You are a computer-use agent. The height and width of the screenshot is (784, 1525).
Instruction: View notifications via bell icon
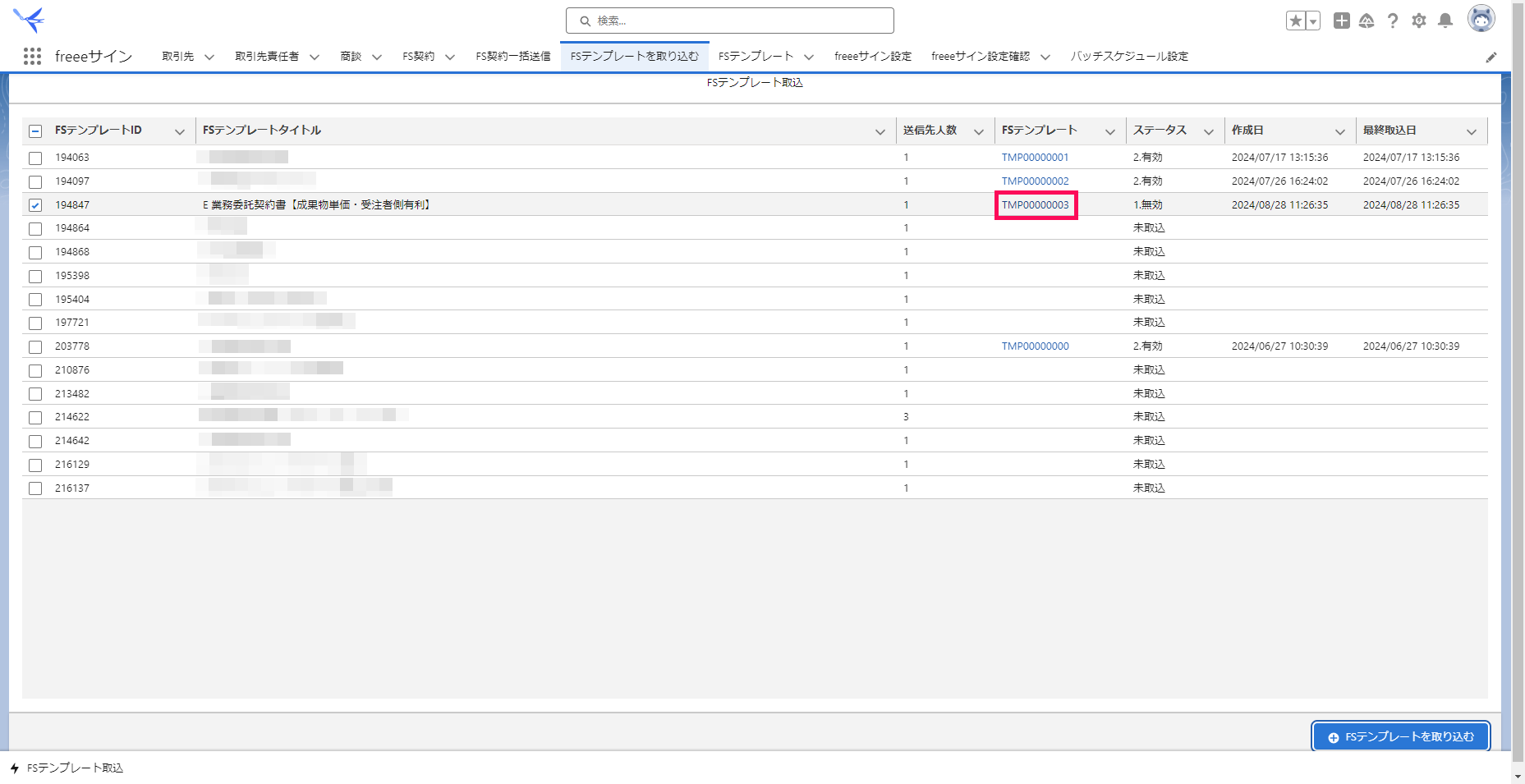coord(1445,21)
